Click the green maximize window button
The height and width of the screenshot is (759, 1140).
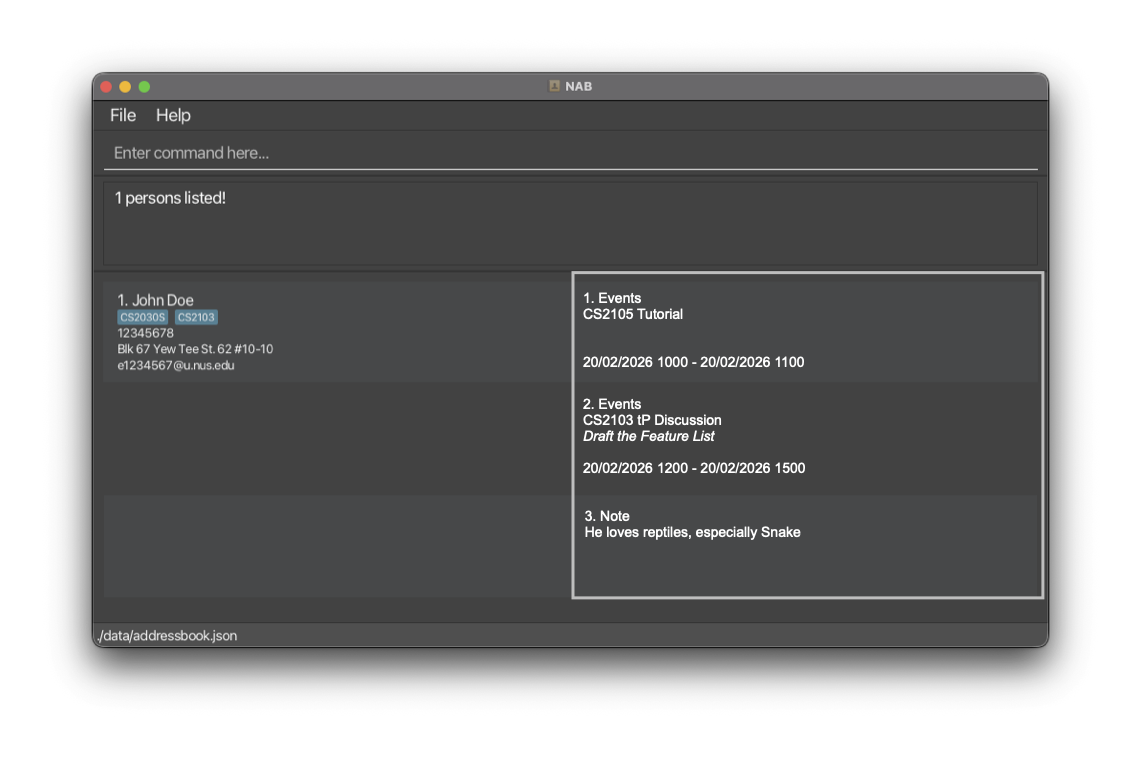(144, 87)
